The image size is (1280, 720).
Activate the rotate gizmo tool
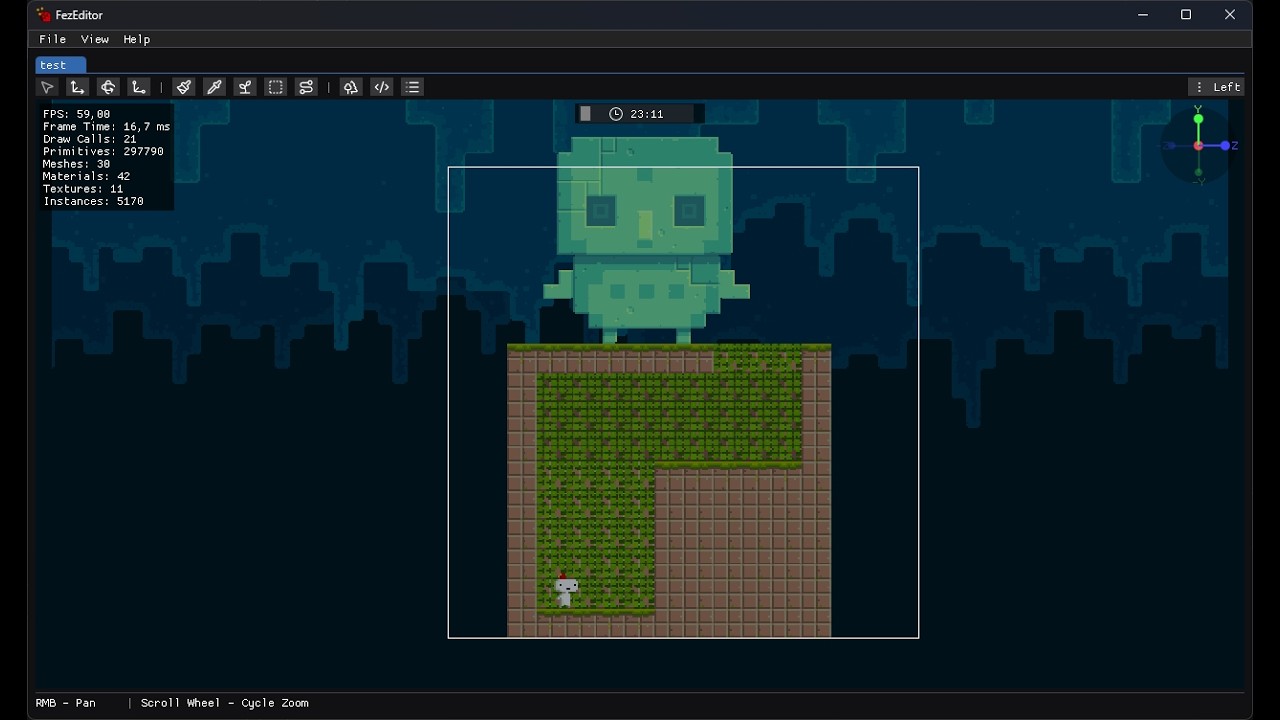108,87
